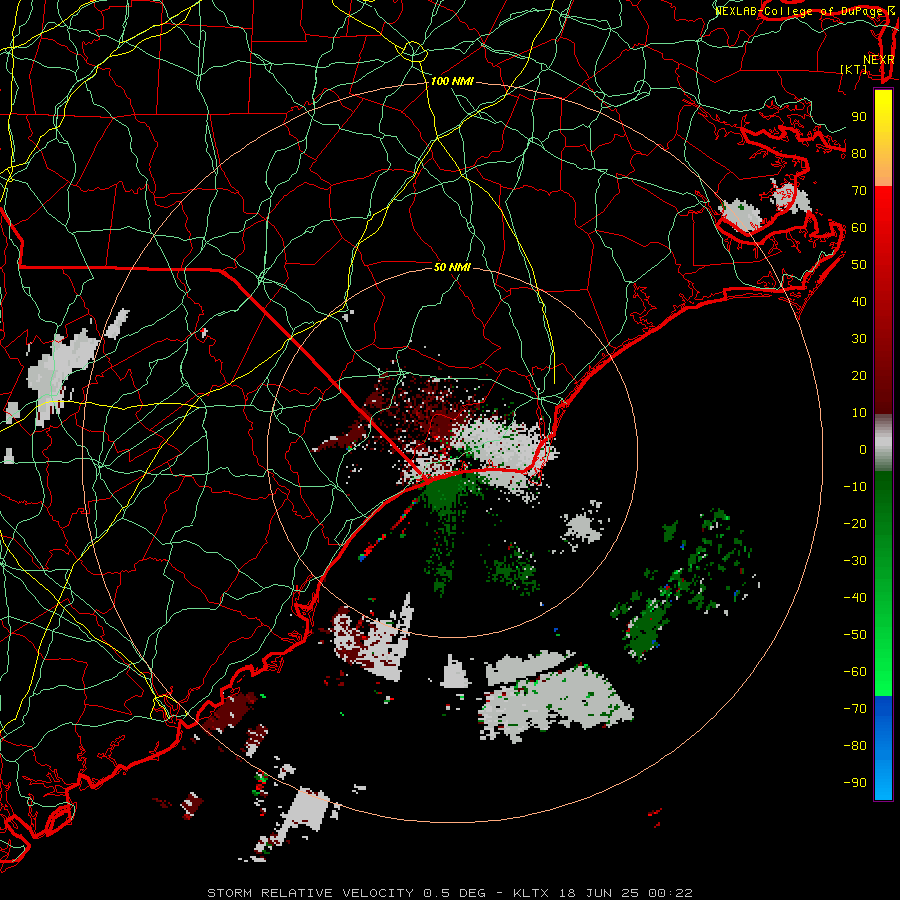Image resolution: width=900 pixels, height=900 pixels.
Task: Select the -90 value on velocity scale
Action: tap(855, 783)
